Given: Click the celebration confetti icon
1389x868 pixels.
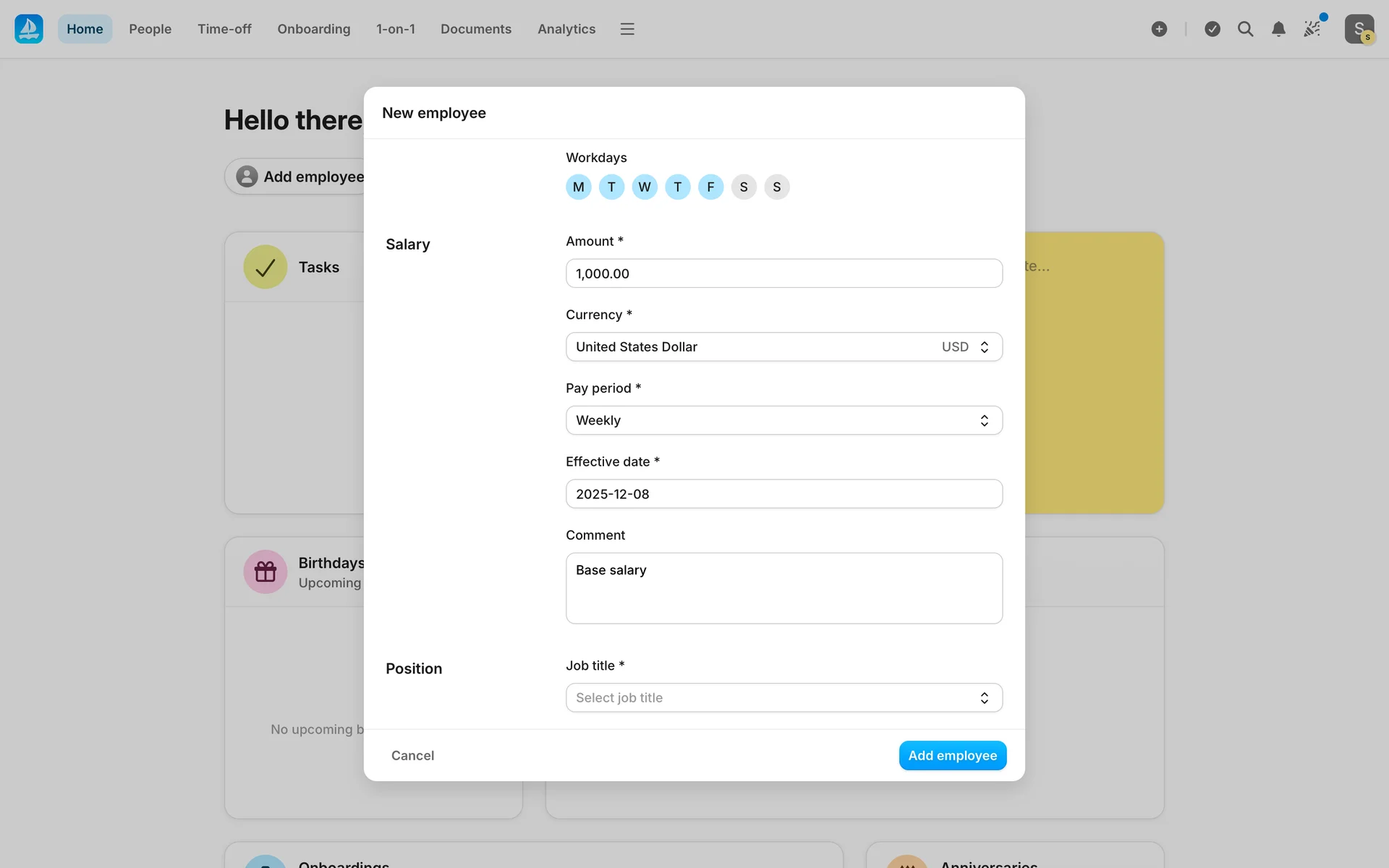Looking at the screenshot, I should pyautogui.click(x=1312, y=29).
